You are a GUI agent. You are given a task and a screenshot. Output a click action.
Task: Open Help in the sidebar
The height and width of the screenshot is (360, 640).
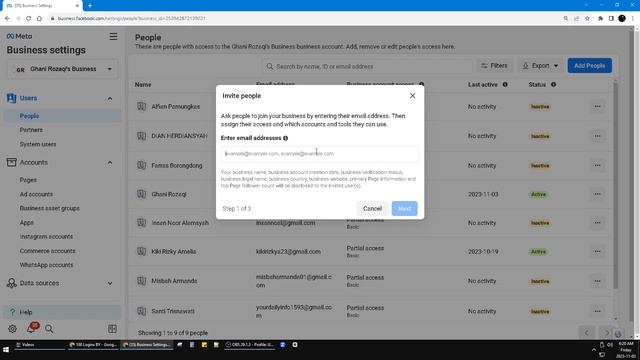[62, 312]
